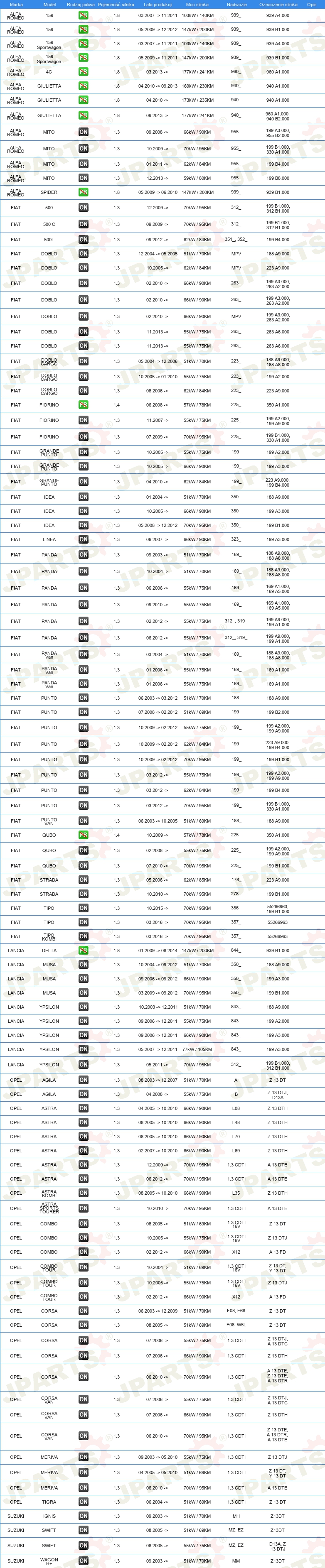Click the ON icon for Suzuki Ignis
This screenshot has width=325, height=1568.
coord(84,1516)
